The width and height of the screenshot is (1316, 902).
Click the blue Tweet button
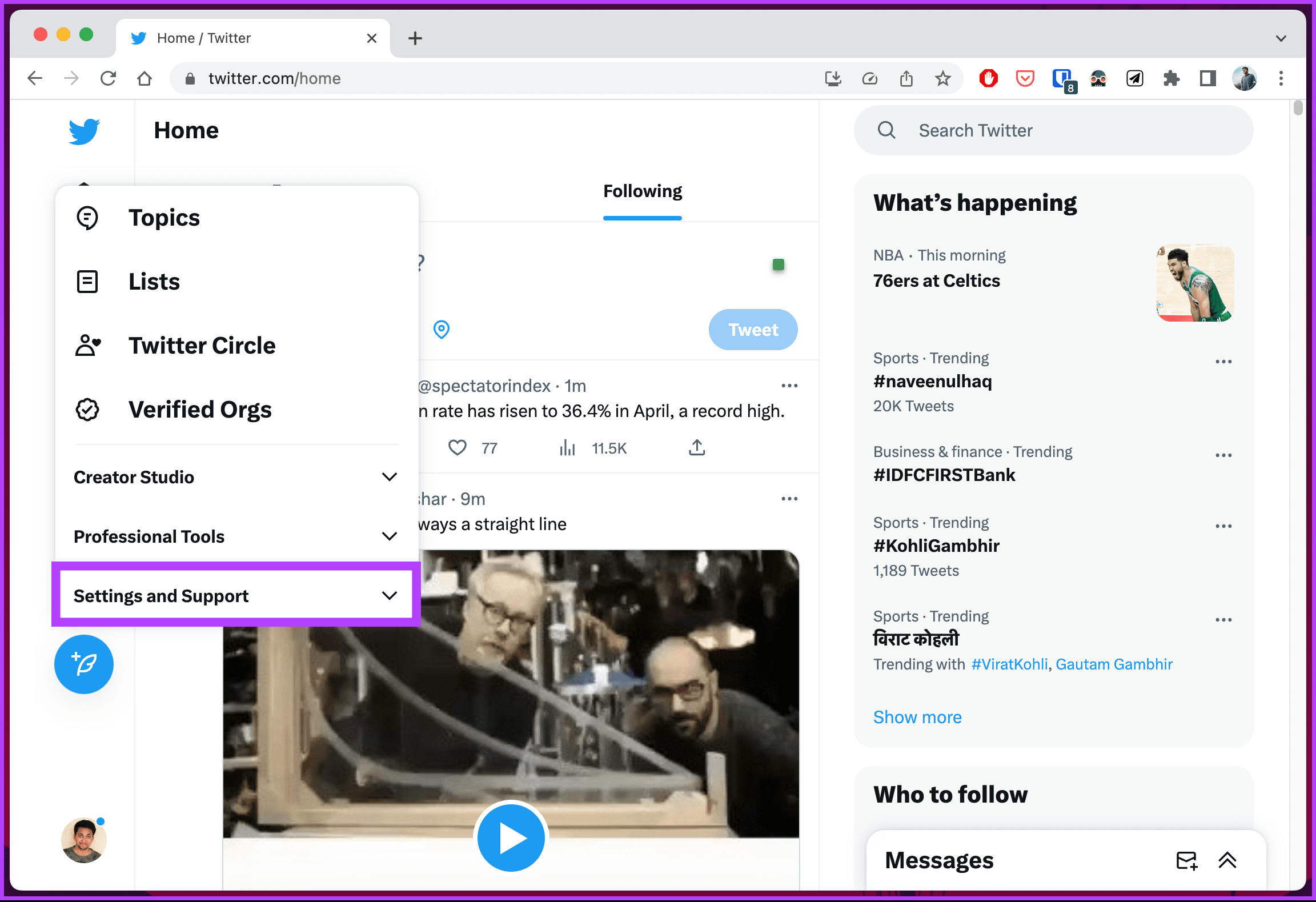pos(752,330)
